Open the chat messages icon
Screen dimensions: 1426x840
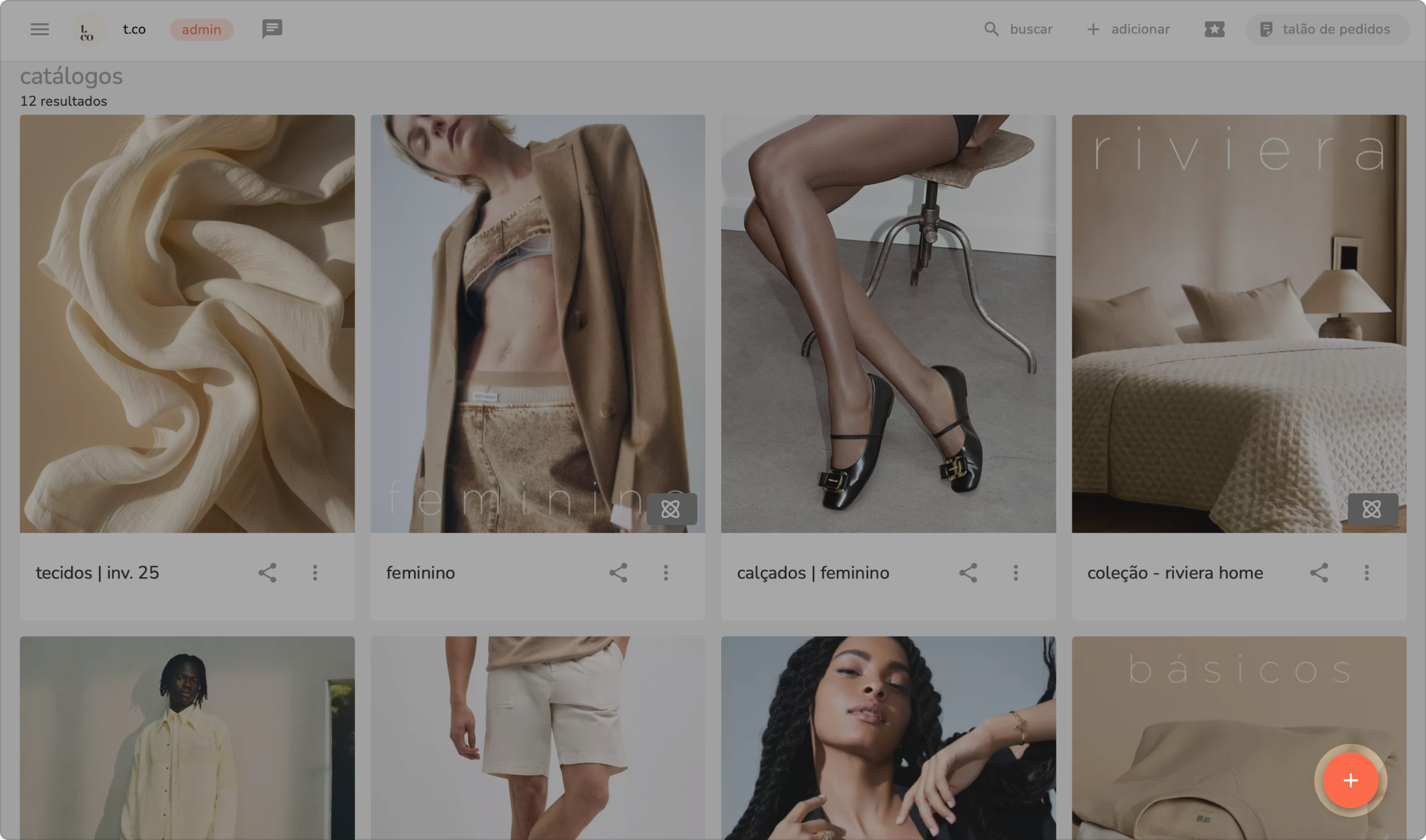pos(272,29)
